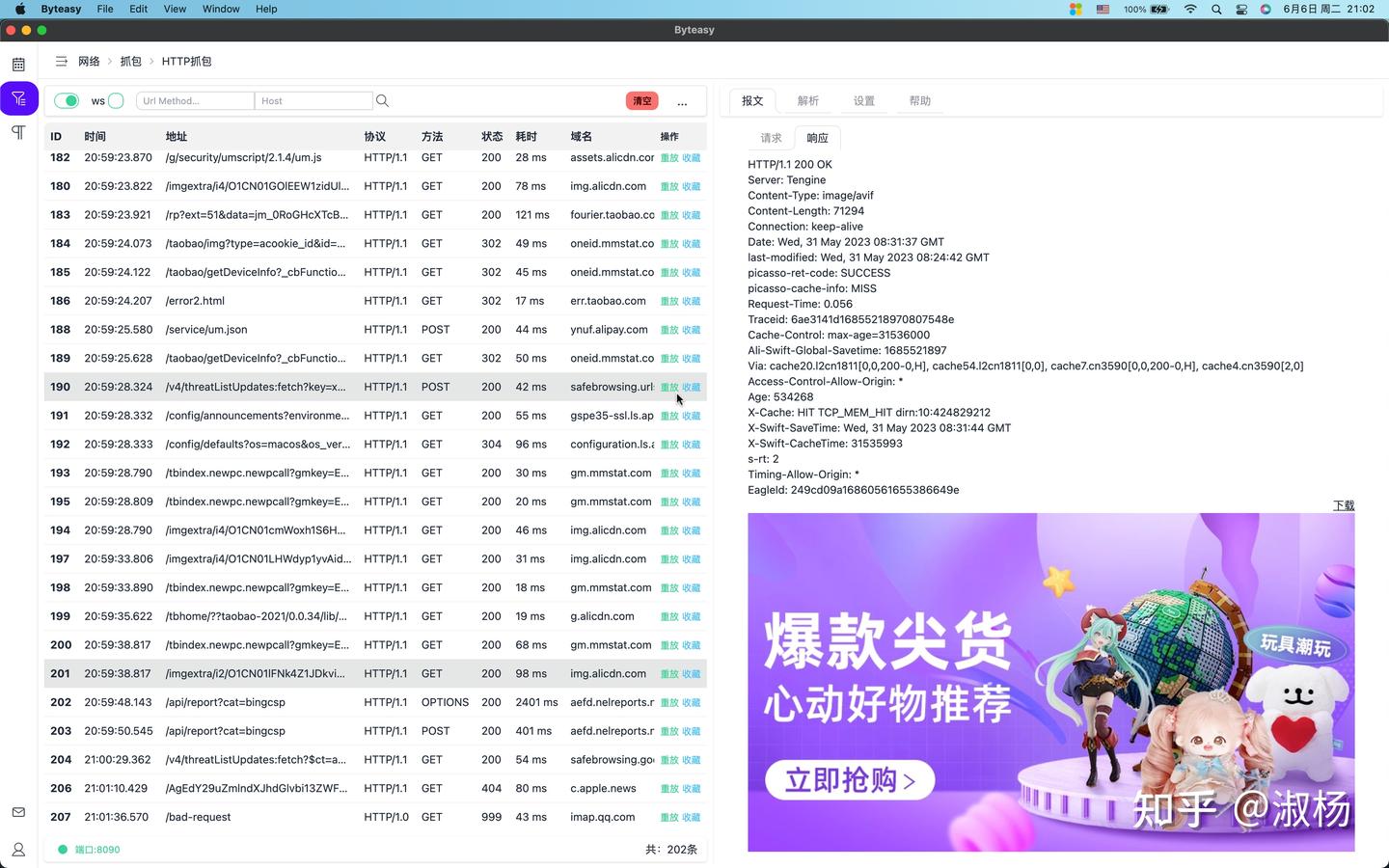The height and width of the screenshot is (868, 1389).
Task: Replay request ID 190 via its 重放 link
Action: click(670, 387)
